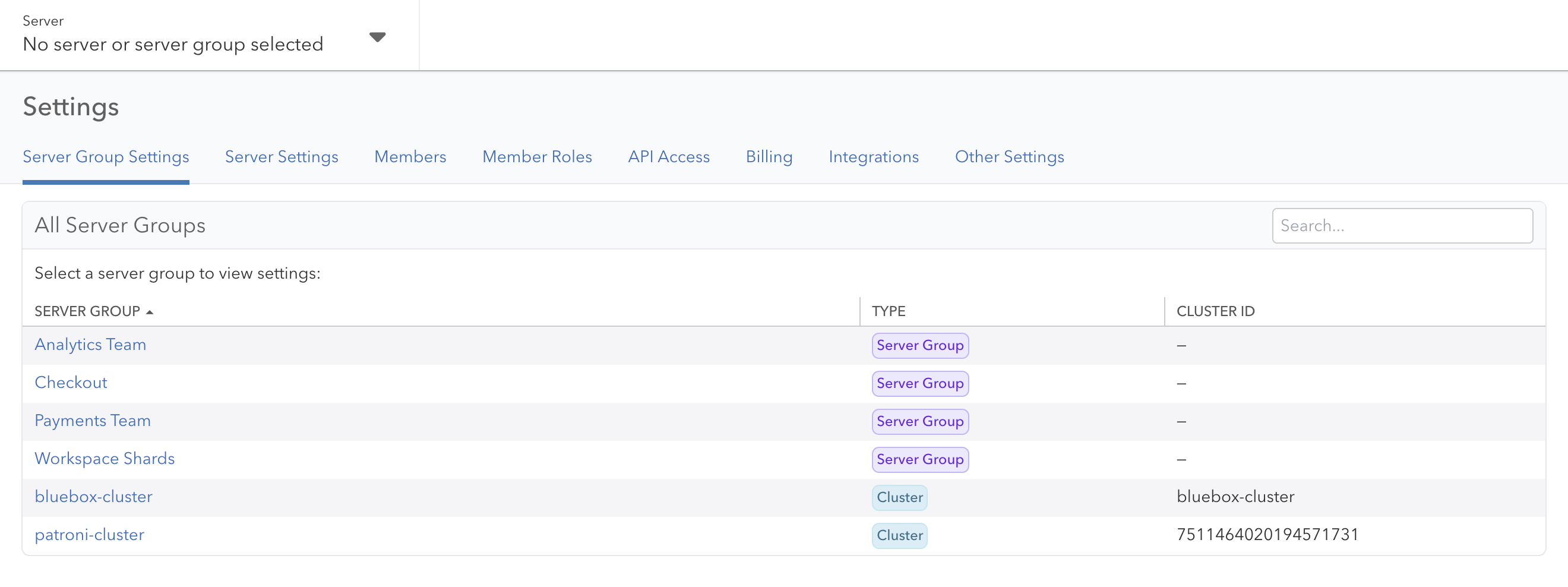The width and height of the screenshot is (1568, 587).
Task: Open the Analytics Team server group
Action: 90,345
